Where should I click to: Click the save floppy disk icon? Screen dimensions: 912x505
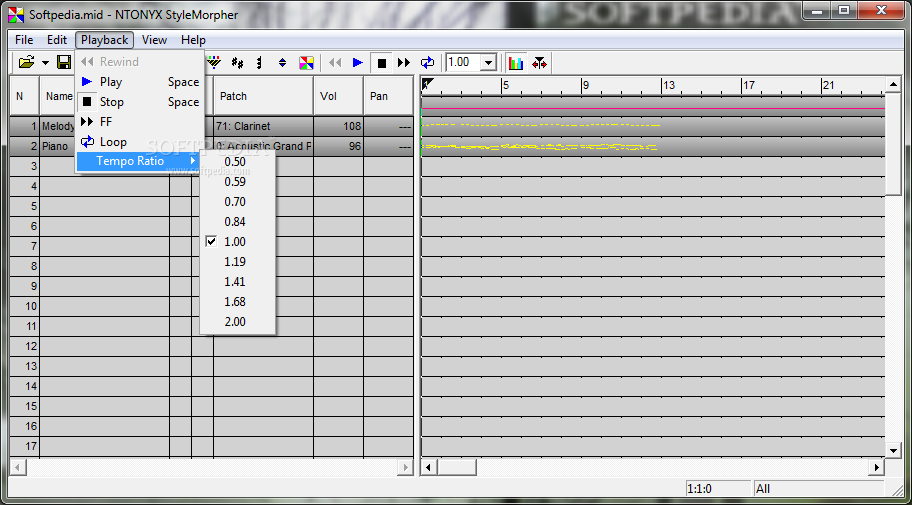tap(63, 62)
